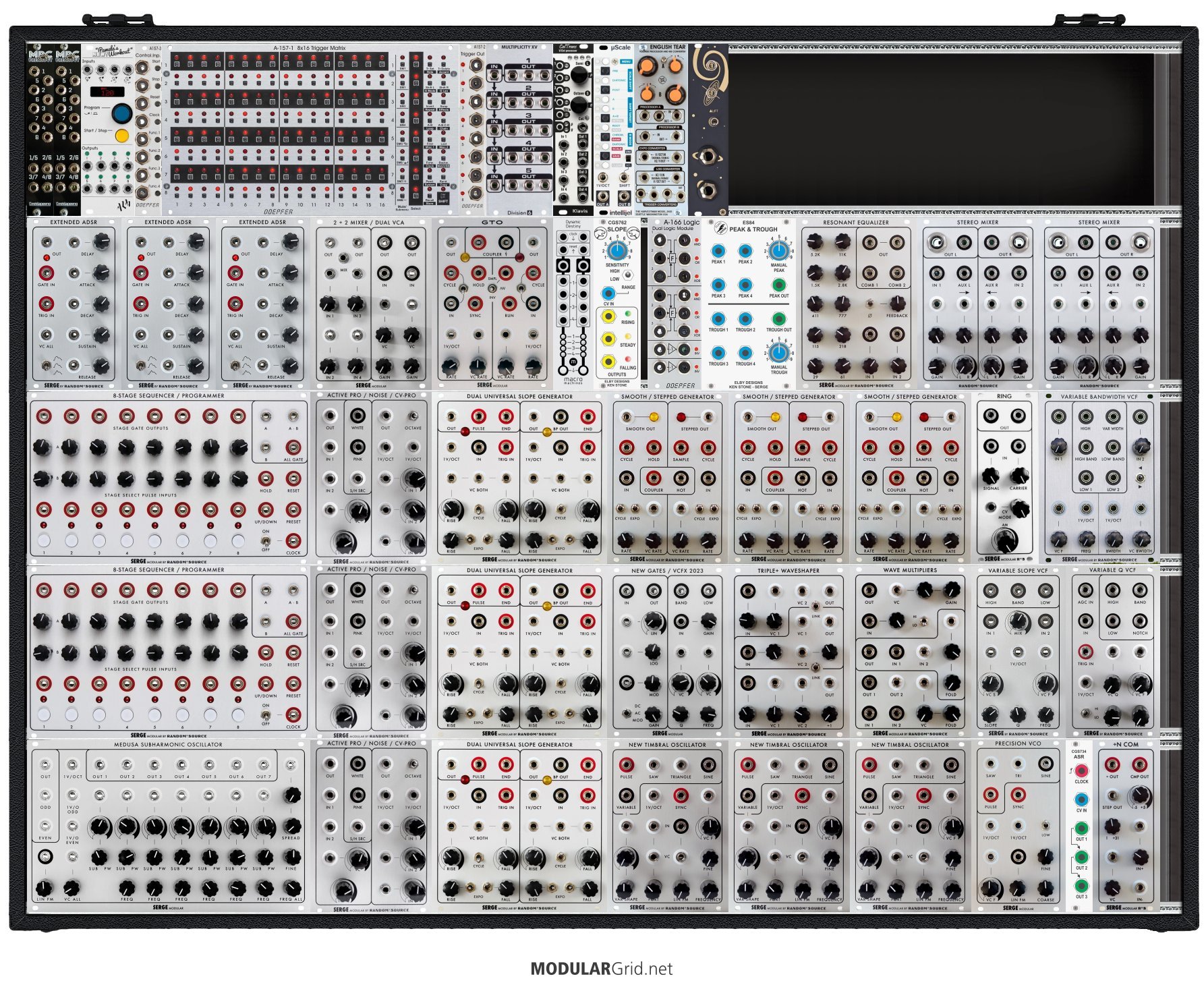This screenshot has height=983, width=1204.
Task: Click the Sensitivity knob on CGS762 Slope
Action: (617, 251)
